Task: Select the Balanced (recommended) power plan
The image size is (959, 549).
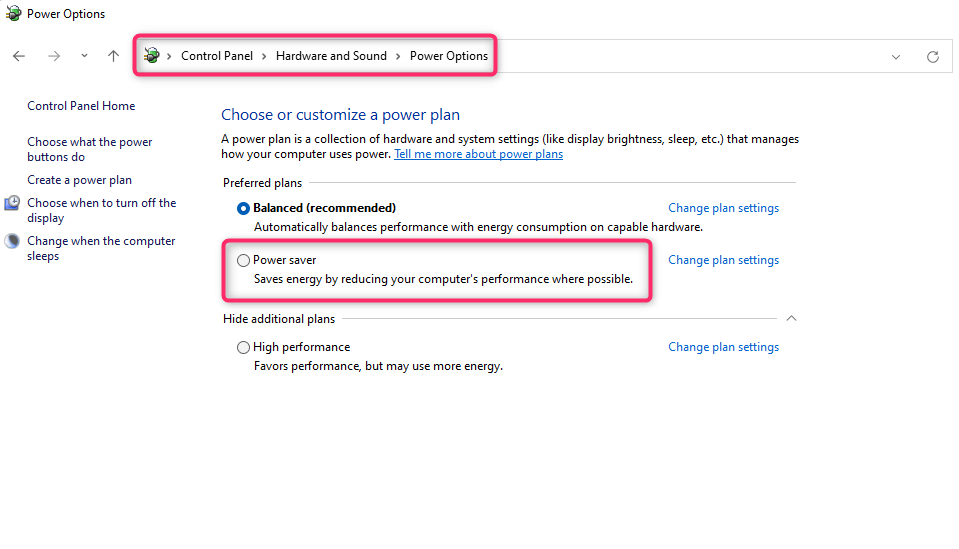Action: (x=243, y=208)
